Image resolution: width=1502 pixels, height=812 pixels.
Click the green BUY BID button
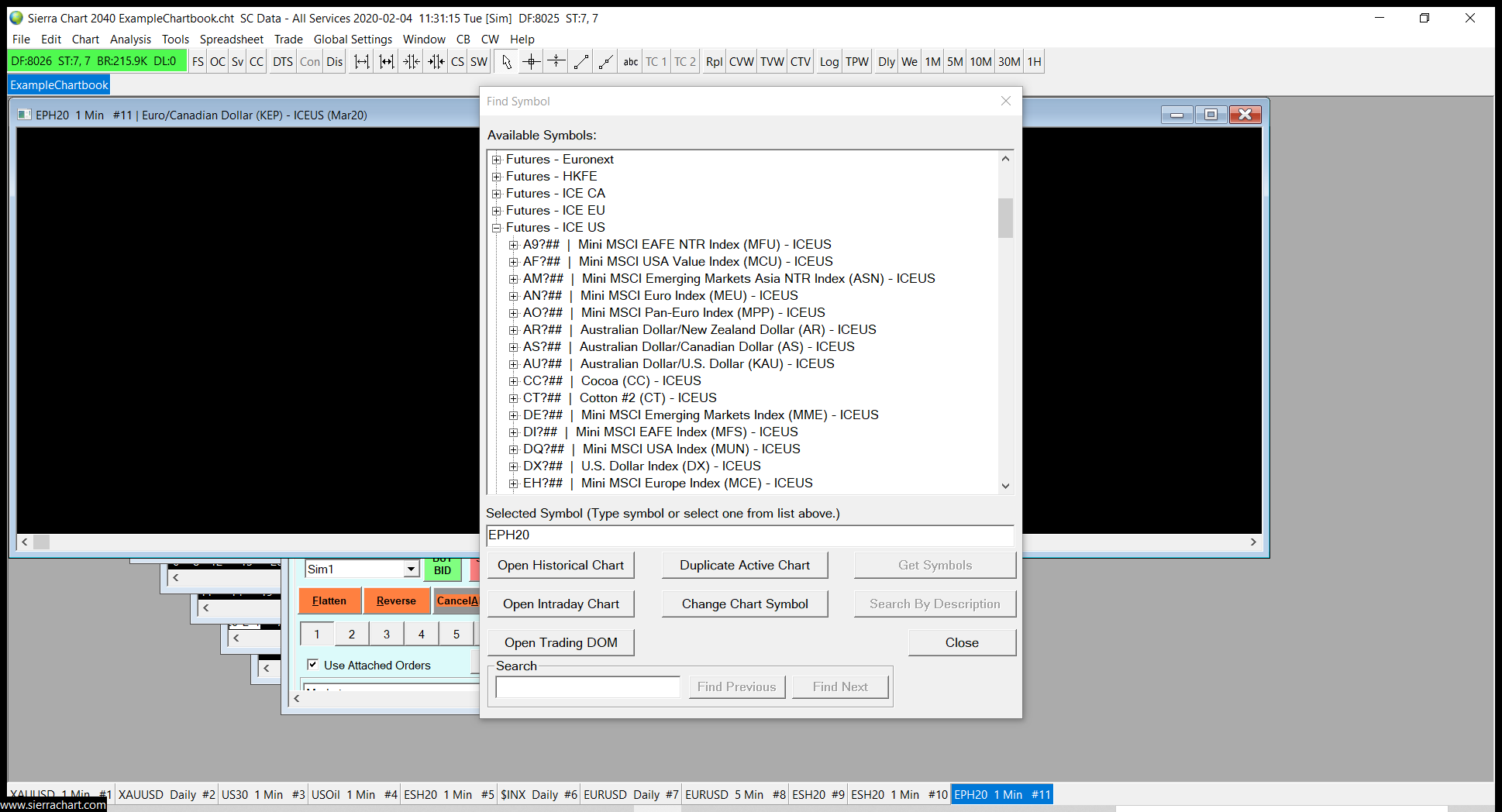click(443, 569)
